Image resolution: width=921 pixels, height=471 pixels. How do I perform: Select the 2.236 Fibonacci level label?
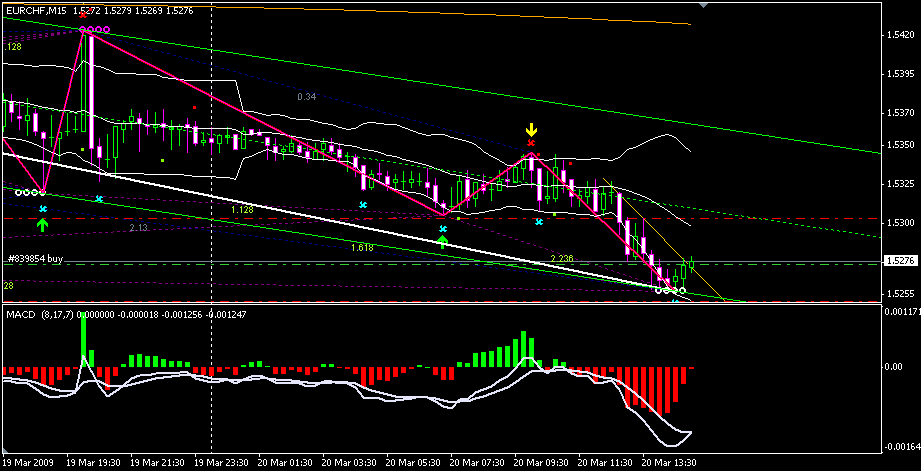(x=562, y=258)
